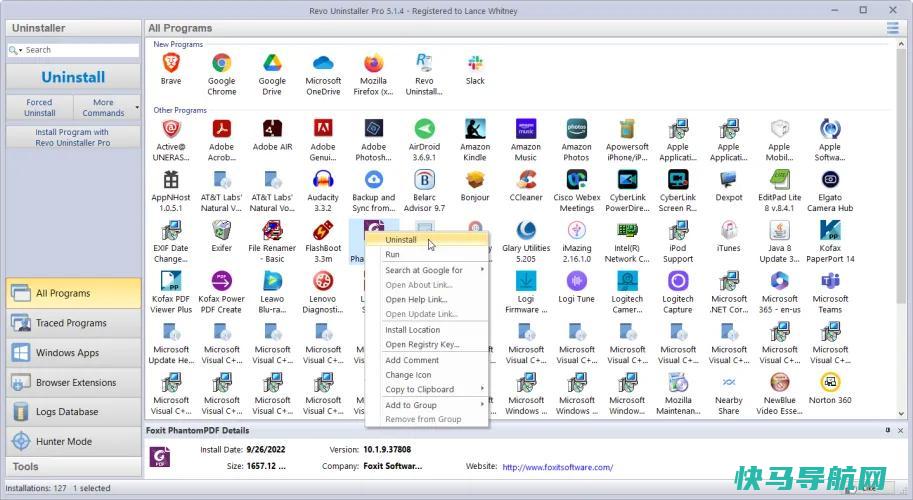913x500 pixels.
Task: Choose Change Icon in context menu
Action: click(427, 374)
